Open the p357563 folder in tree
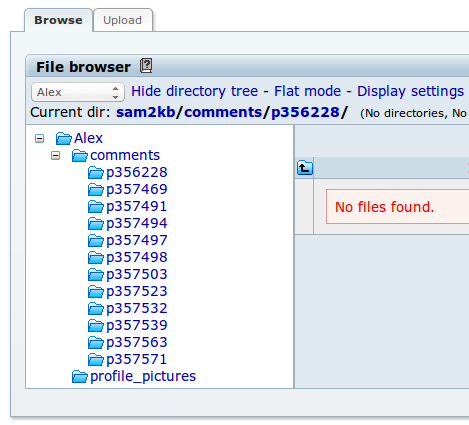This screenshot has width=469, height=425. [x=137, y=342]
